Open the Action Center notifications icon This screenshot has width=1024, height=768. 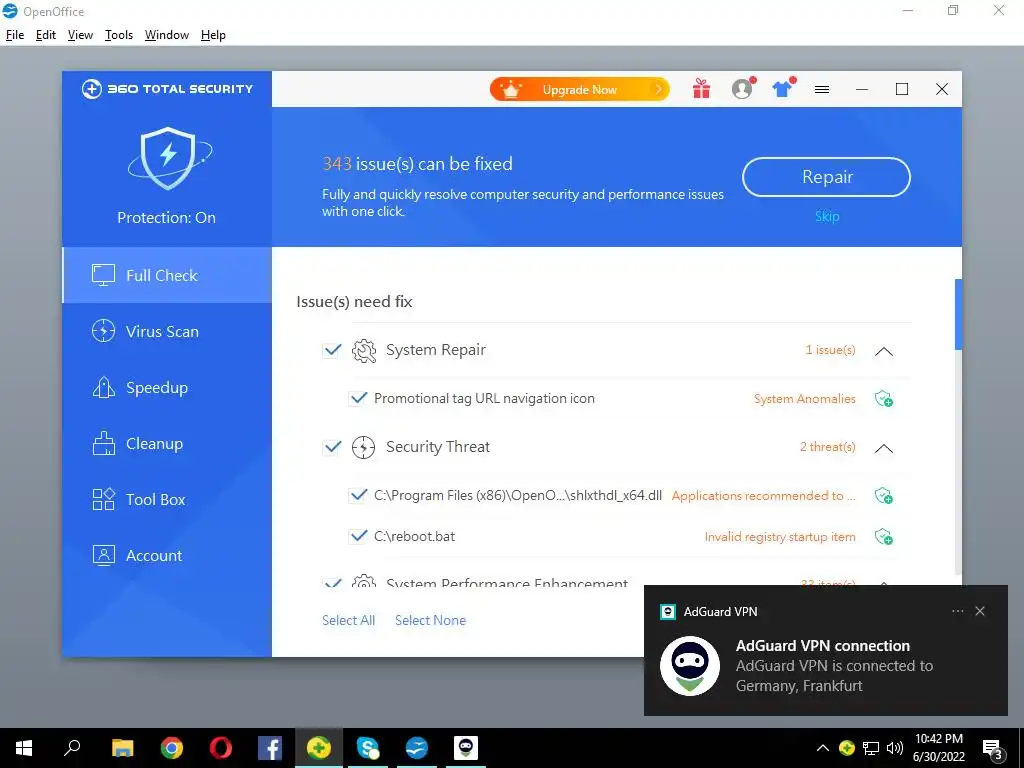(x=993, y=748)
